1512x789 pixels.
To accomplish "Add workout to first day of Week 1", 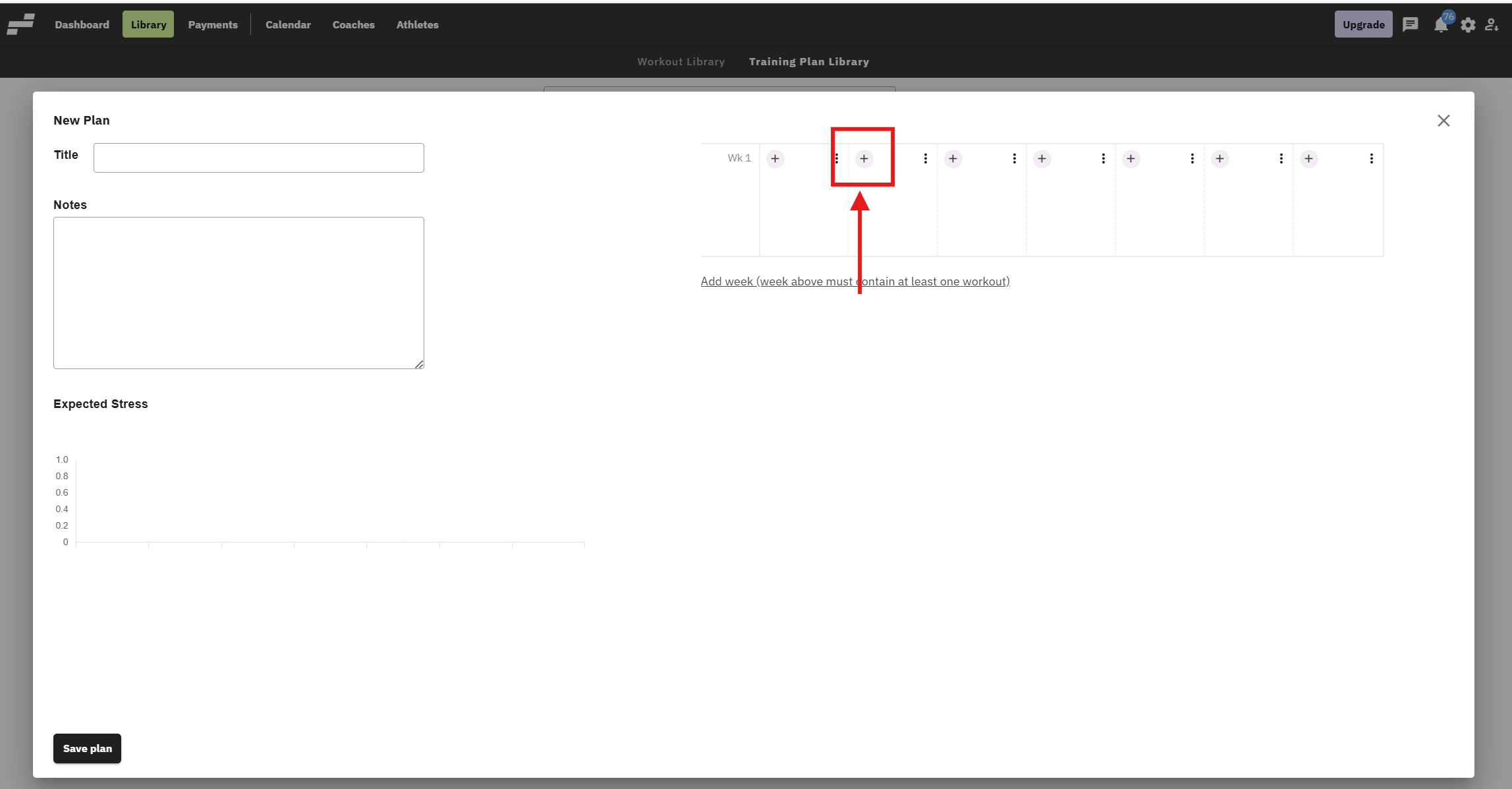I will click(775, 159).
